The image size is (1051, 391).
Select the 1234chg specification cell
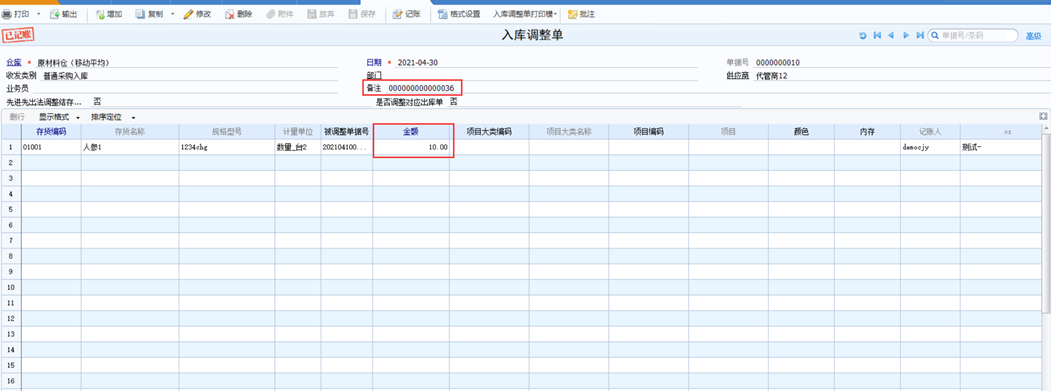point(227,147)
